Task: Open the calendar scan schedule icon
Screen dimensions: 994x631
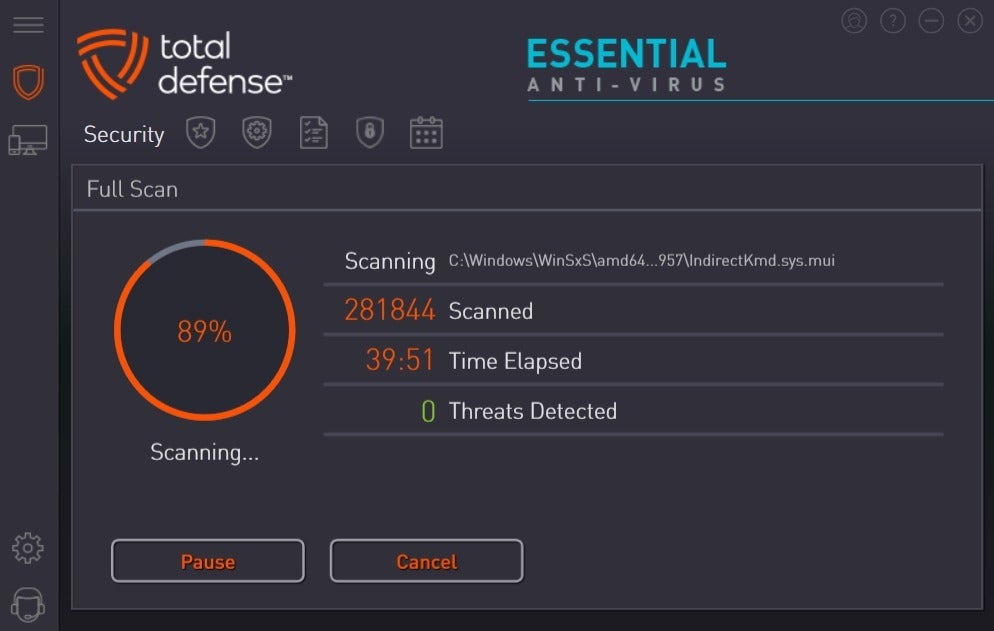Action: point(426,133)
